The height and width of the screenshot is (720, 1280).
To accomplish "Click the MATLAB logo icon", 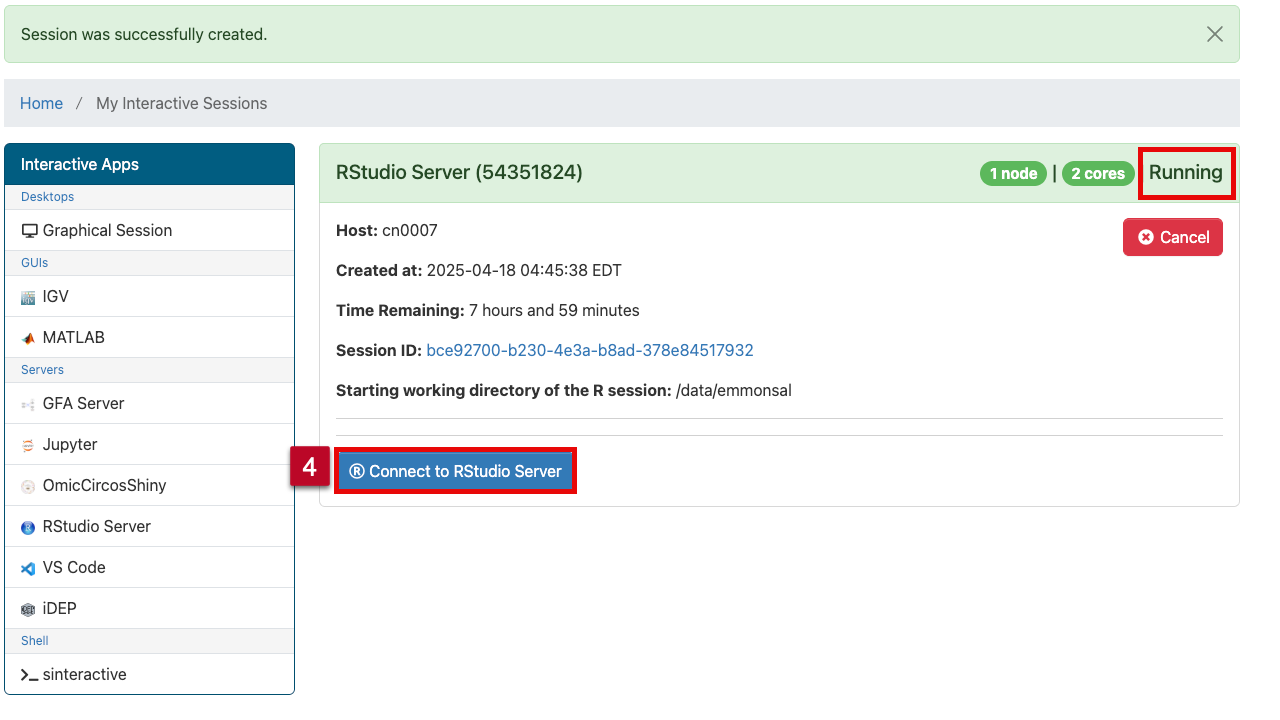I will (x=28, y=338).
